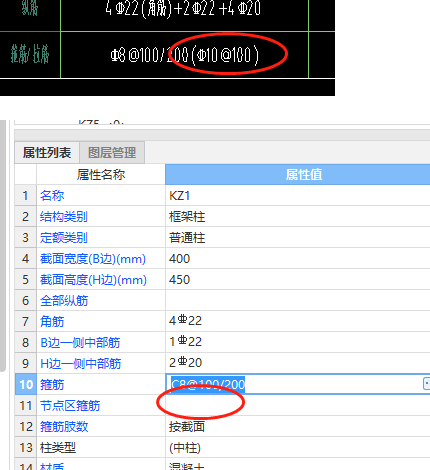Click the B边一侧中部筋 value 1⌀22

(298, 343)
